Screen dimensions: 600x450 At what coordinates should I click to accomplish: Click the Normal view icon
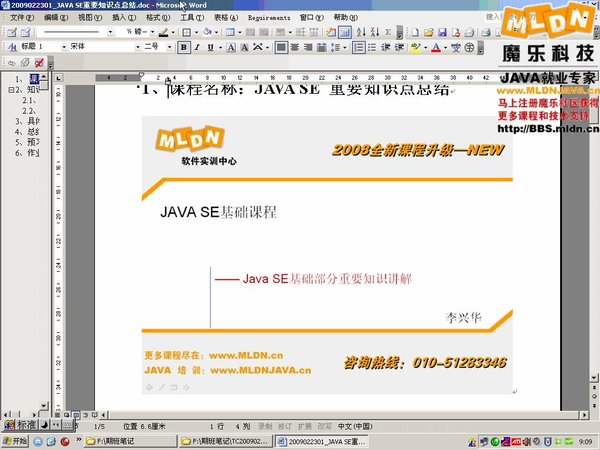tap(57, 414)
